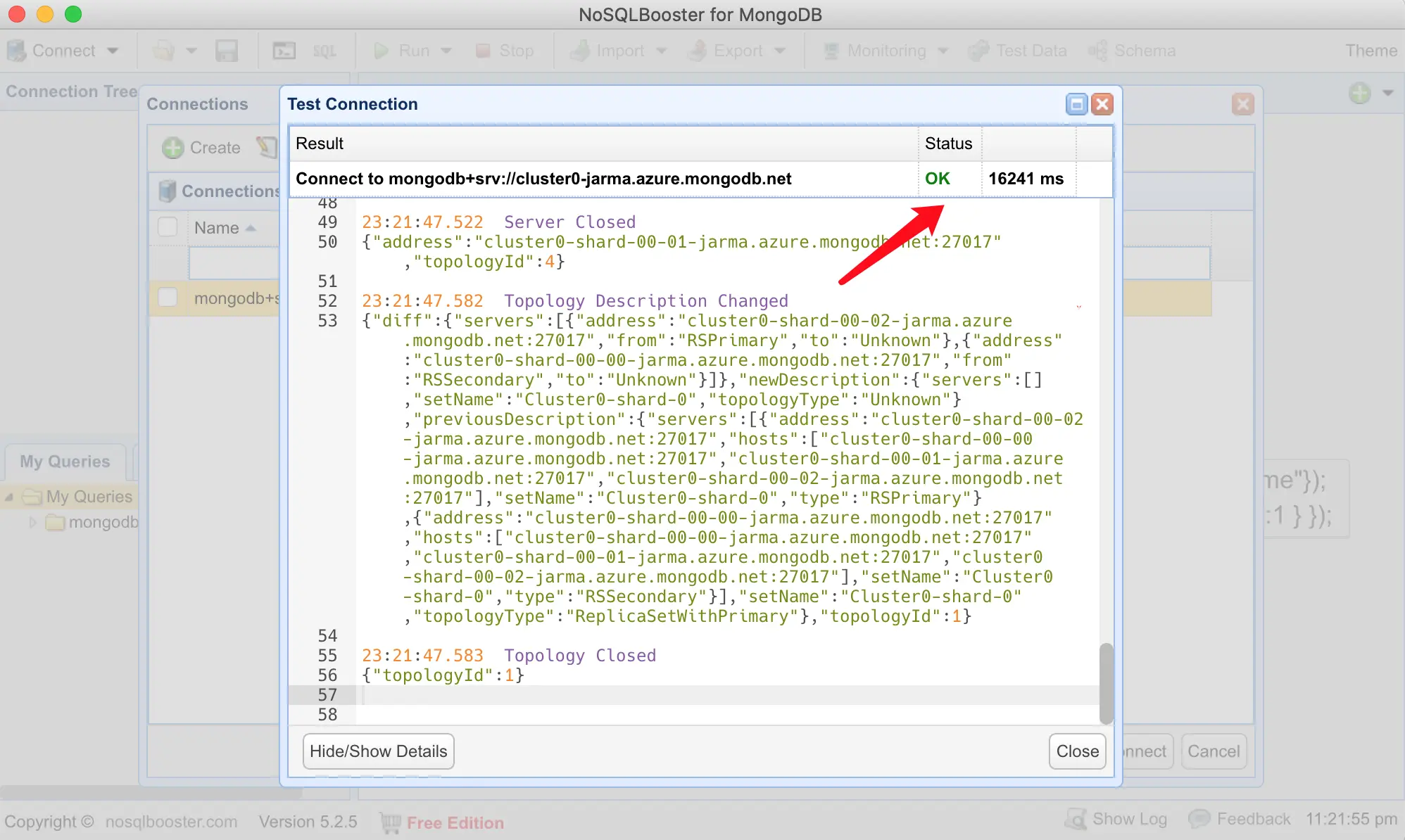The image size is (1405, 840).
Task: Open the shell terminal icon
Action: pos(284,51)
